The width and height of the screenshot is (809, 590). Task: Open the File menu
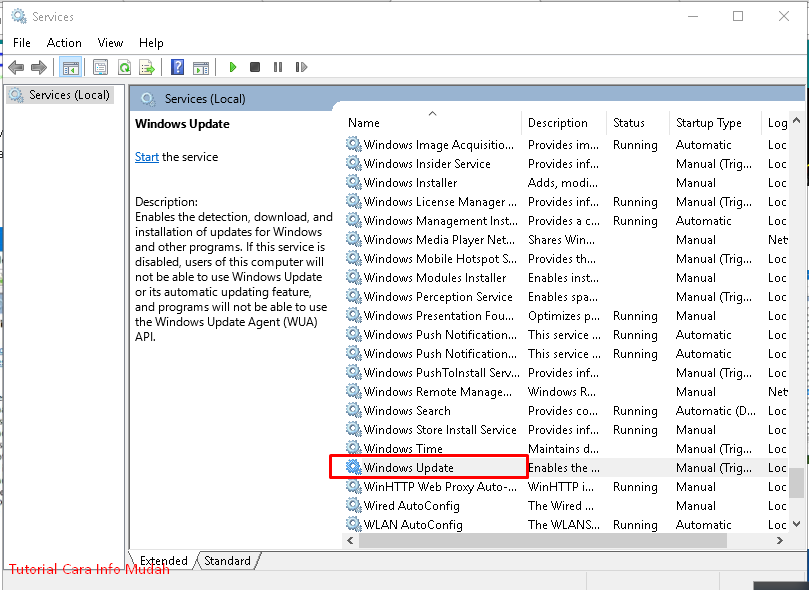(x=22, y=43)
